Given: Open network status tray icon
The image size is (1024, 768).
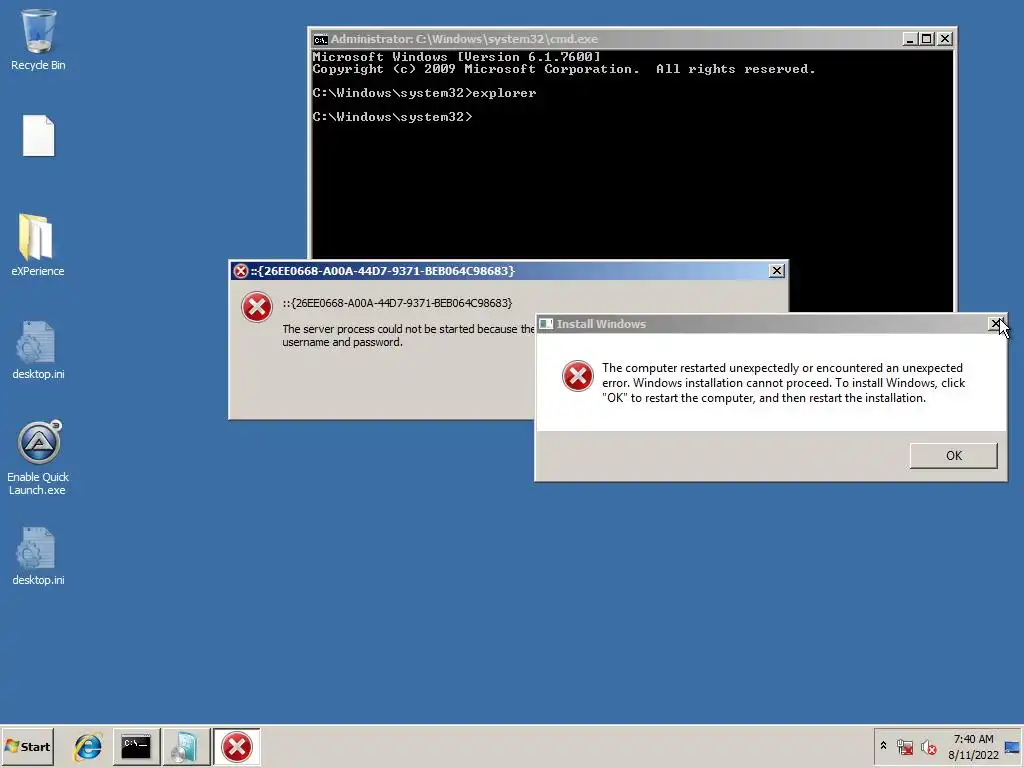Looking at the screenshot, I should point(904,746).
